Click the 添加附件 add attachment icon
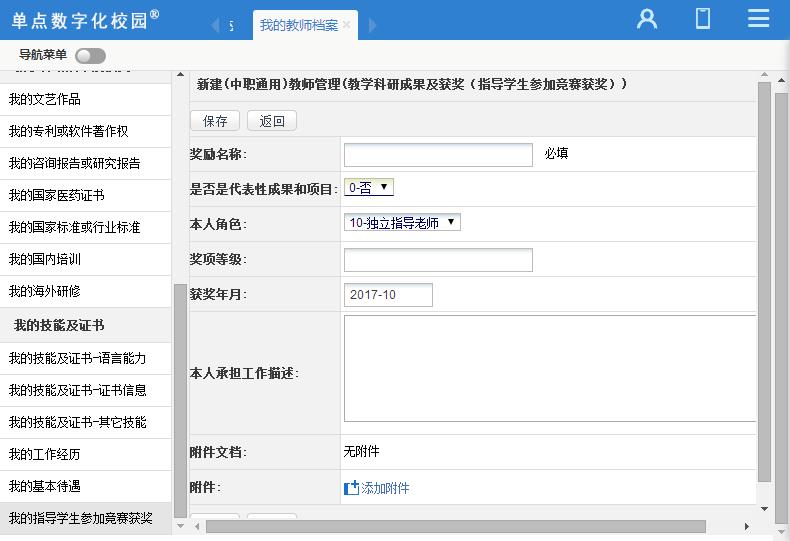The image size is (790, 541). [351, 488]
